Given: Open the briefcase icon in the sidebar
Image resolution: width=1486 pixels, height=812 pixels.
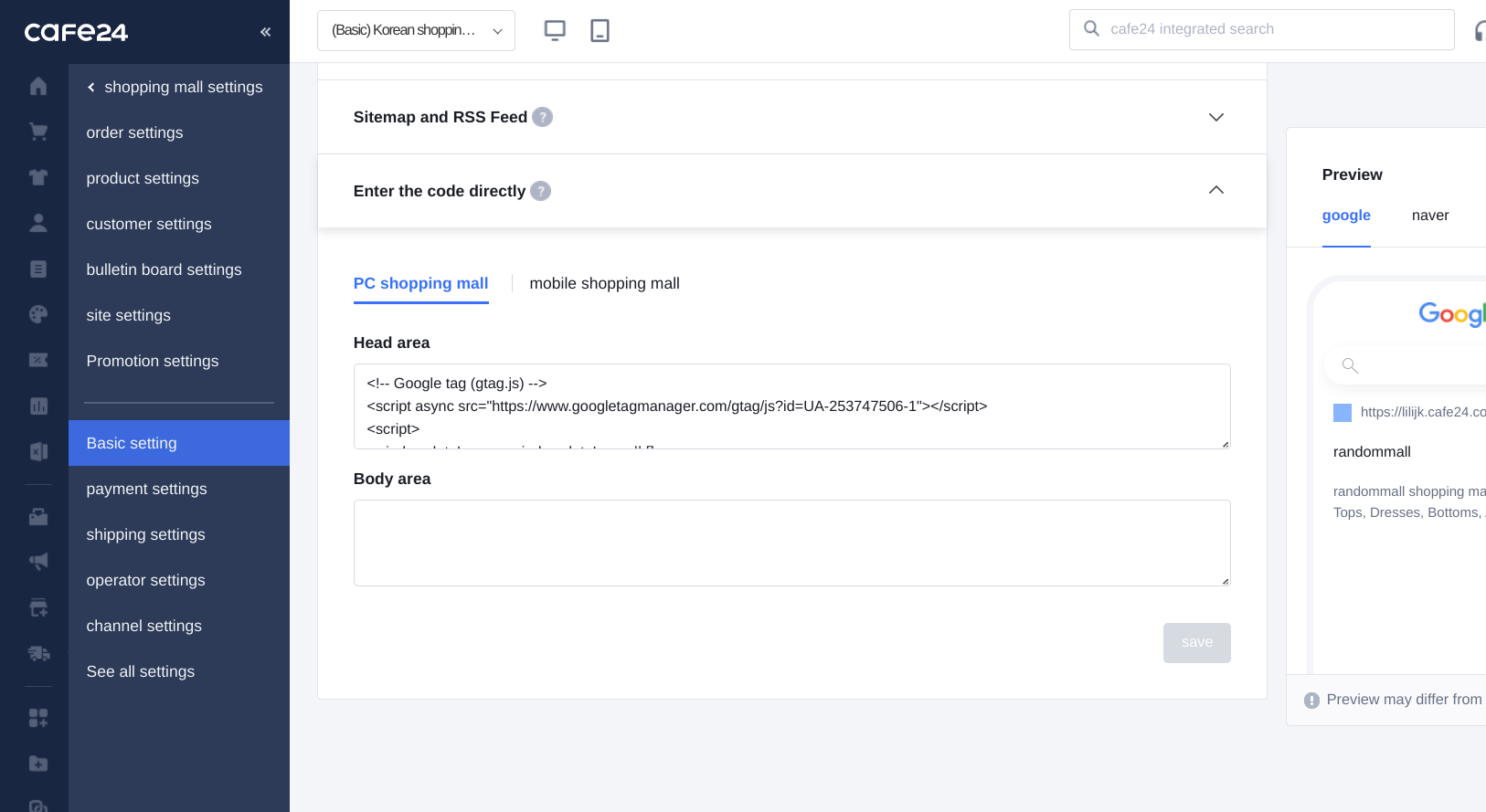Looking at the screenshot, I should (38, 516).
